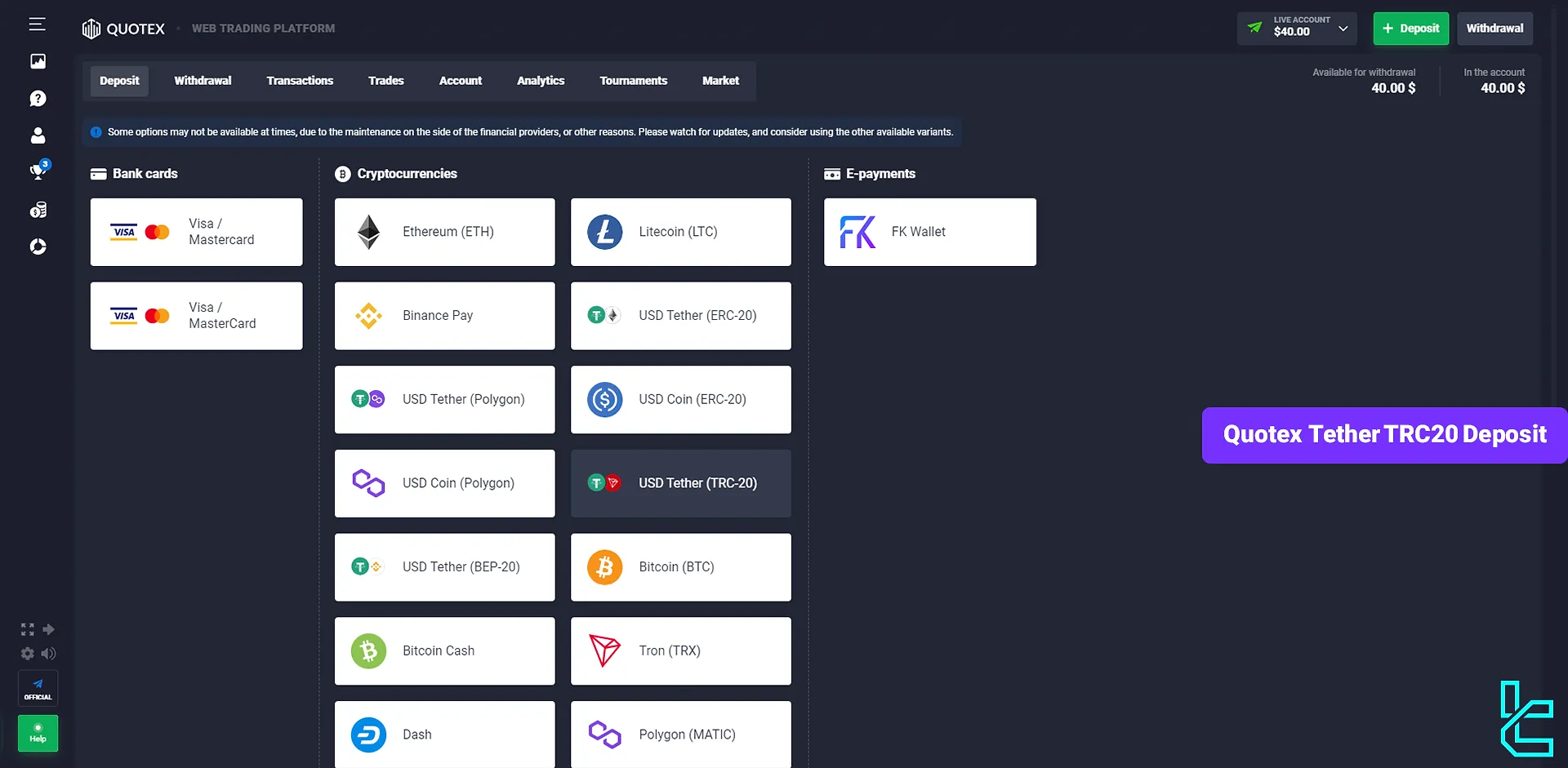
Task: Click the Available for withdrawal 40.00 $ value
Action: 1393,88
